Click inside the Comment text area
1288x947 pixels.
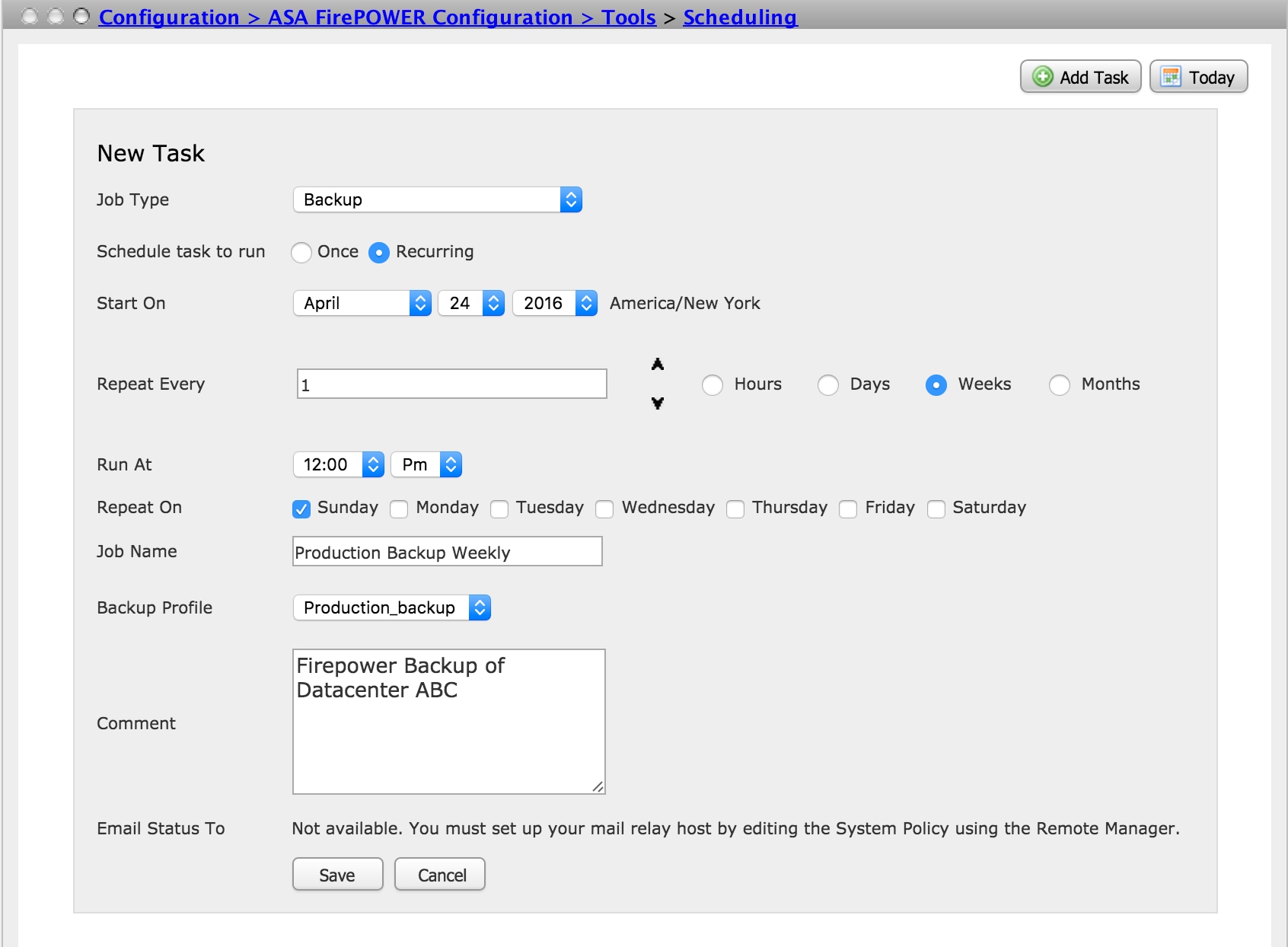click(x=449, y=722)
